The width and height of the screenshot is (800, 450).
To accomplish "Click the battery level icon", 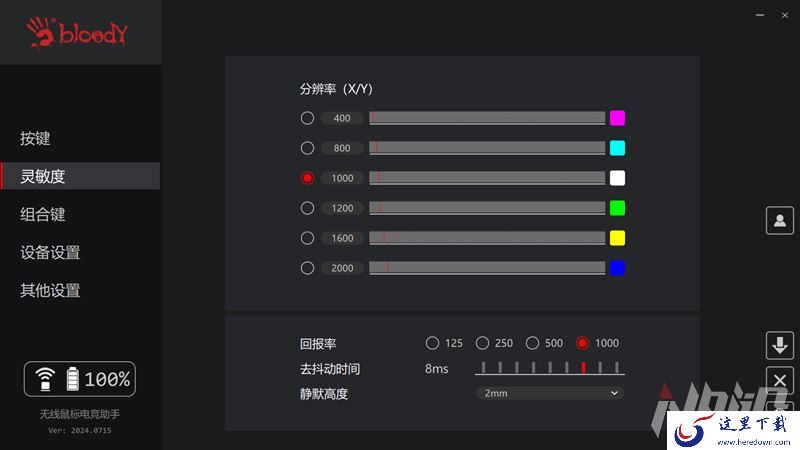I will coord(73,379).
